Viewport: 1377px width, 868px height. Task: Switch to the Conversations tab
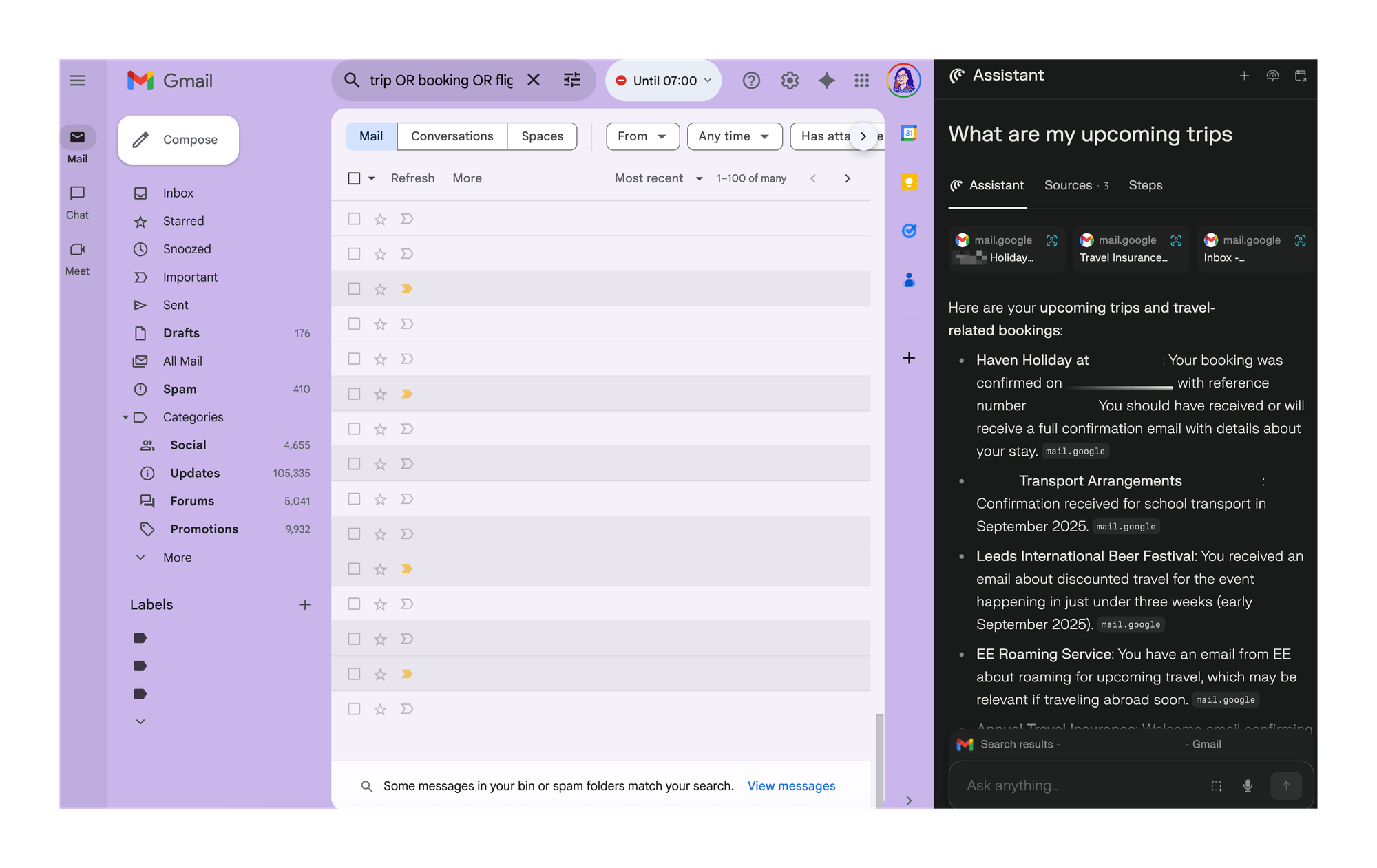tap(452, 136)
